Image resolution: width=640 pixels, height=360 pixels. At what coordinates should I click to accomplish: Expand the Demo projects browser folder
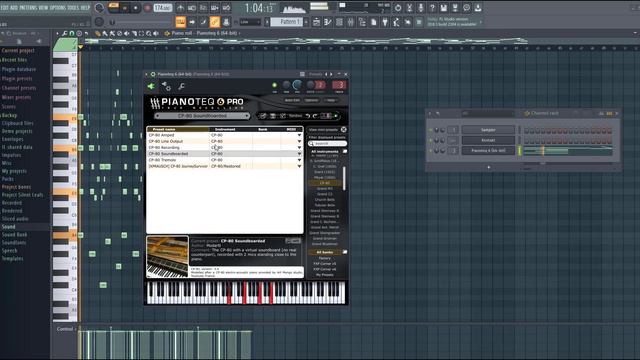click(17, 131)
